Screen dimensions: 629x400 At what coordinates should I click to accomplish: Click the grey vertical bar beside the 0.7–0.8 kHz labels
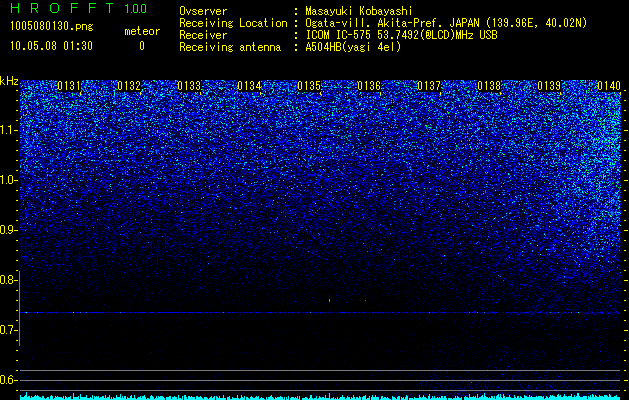[19, 308]
